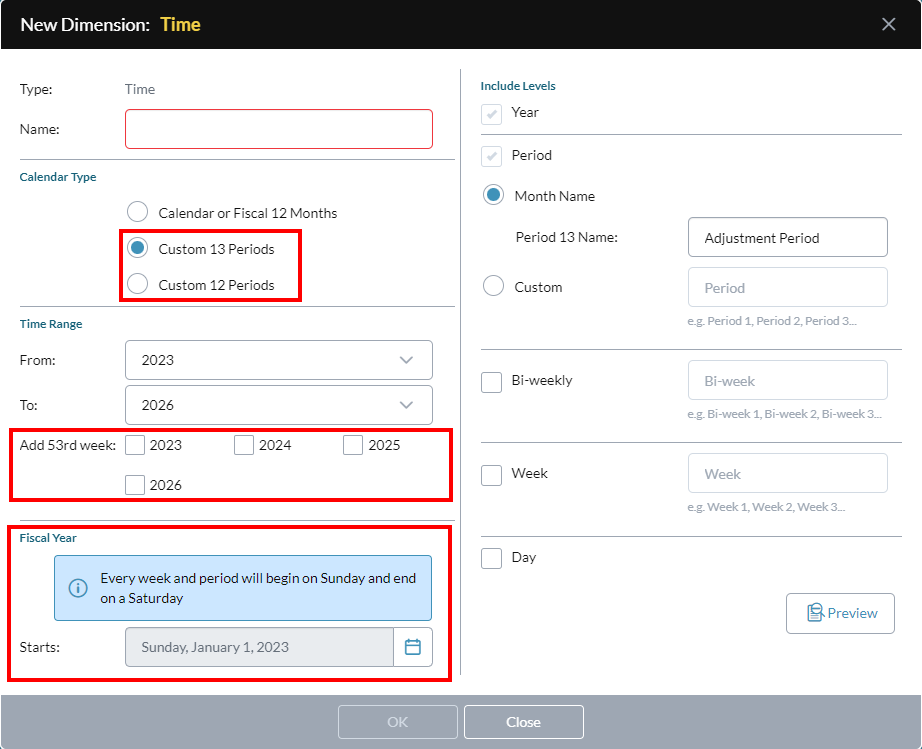Open the To year dropdown showing 2026
The width and height of the screenshot is (922, 749).
click(x=279, y=405)
